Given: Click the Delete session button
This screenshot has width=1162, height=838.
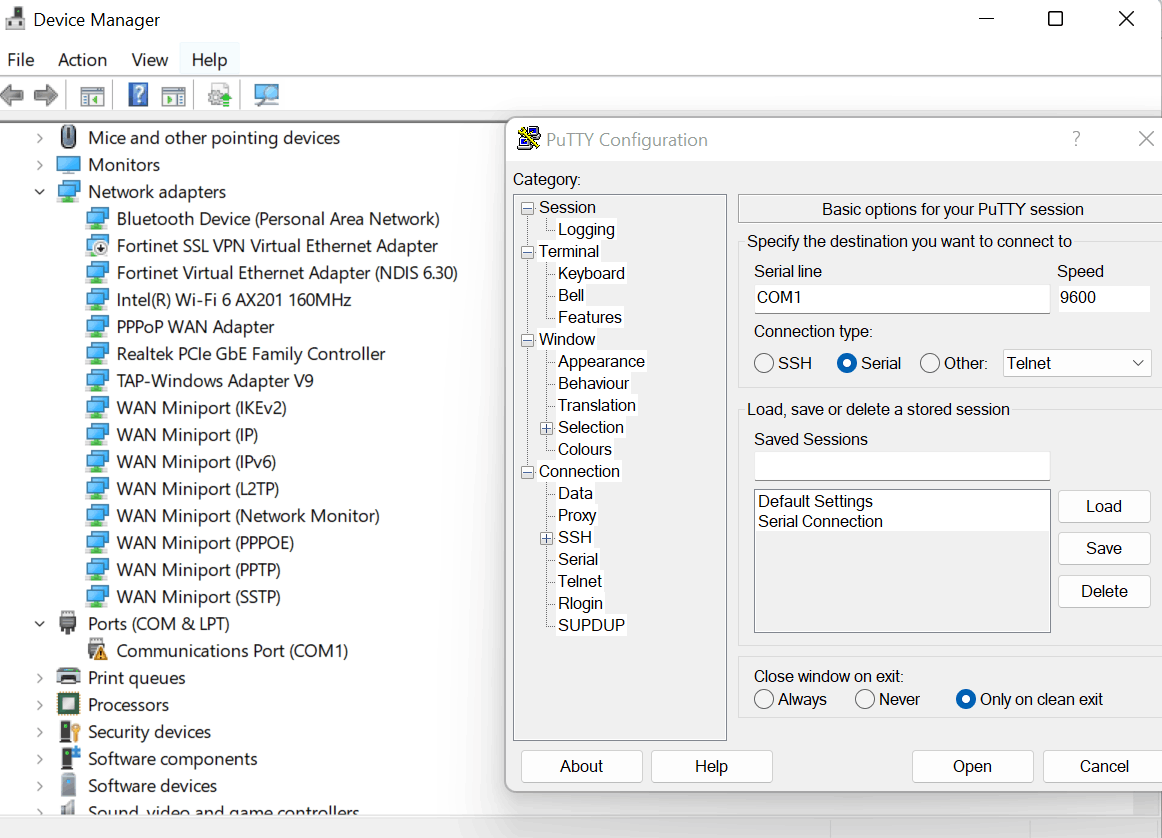Looking at the screenshot, I should pos(1103,591).
